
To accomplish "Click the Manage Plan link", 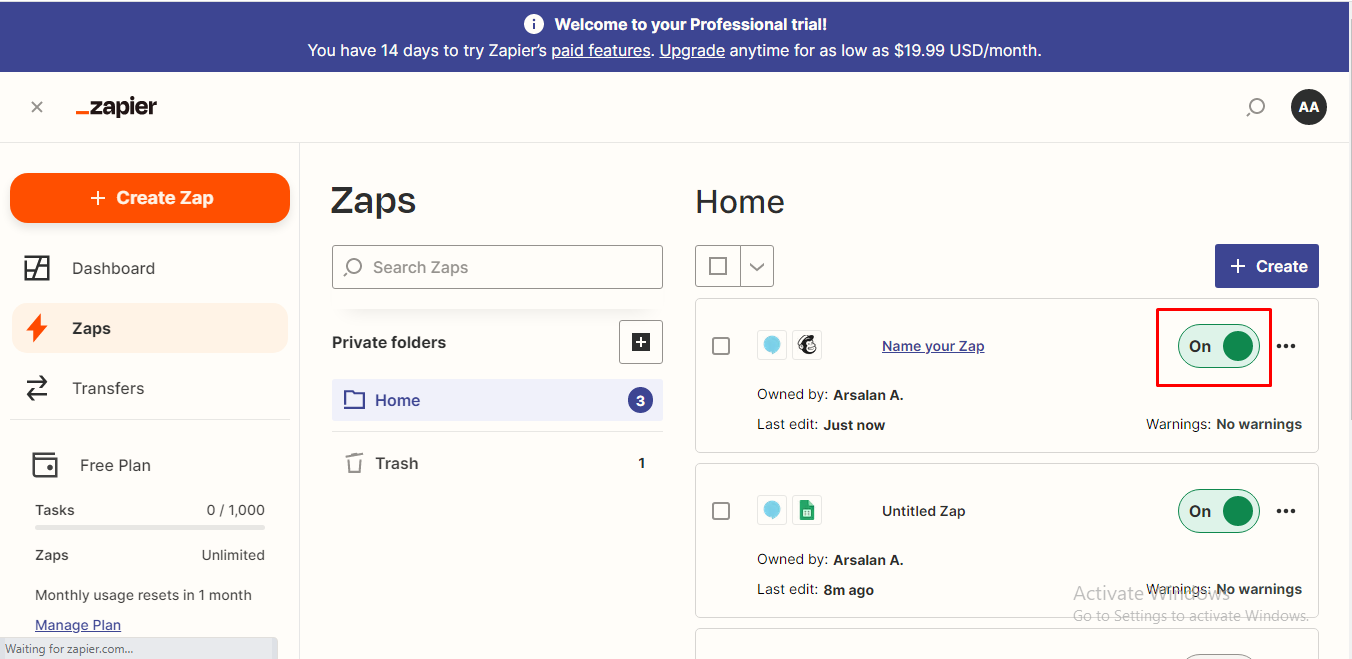I will click(x=78, y=625).
